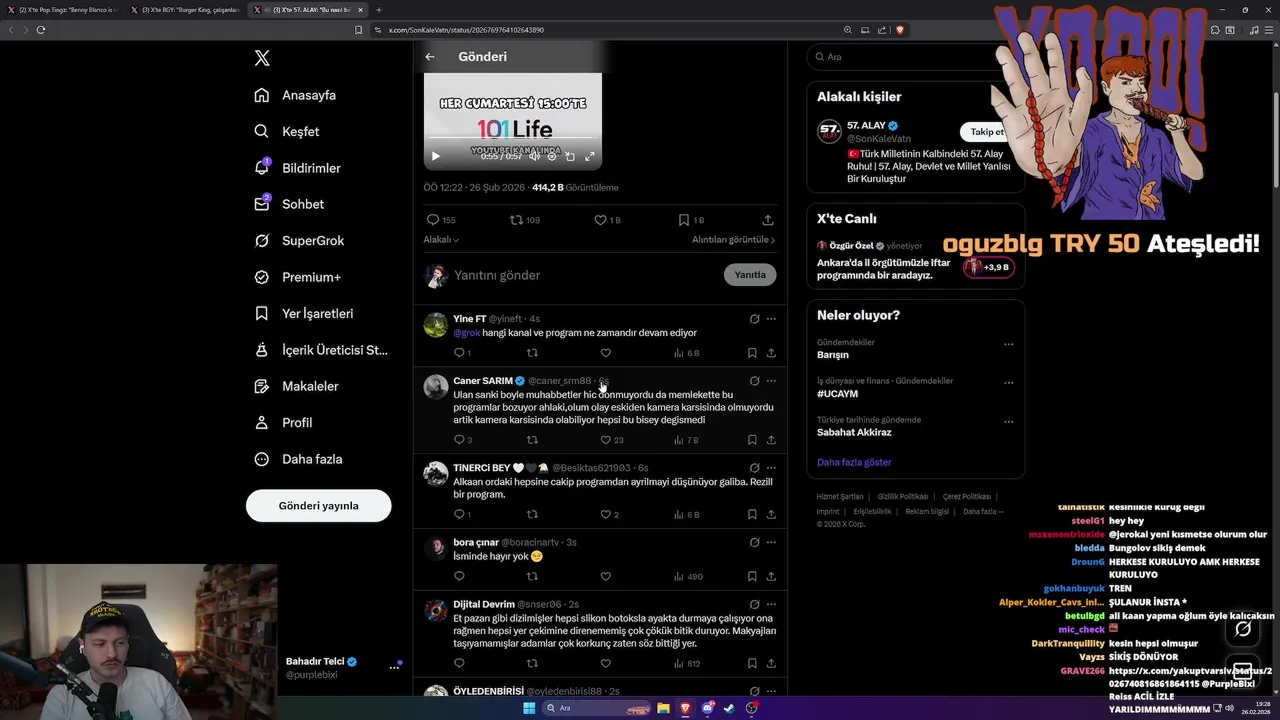Screen dimensions: 1280x720
Task: Bookmark the main post
Action: tap(691, 220)
